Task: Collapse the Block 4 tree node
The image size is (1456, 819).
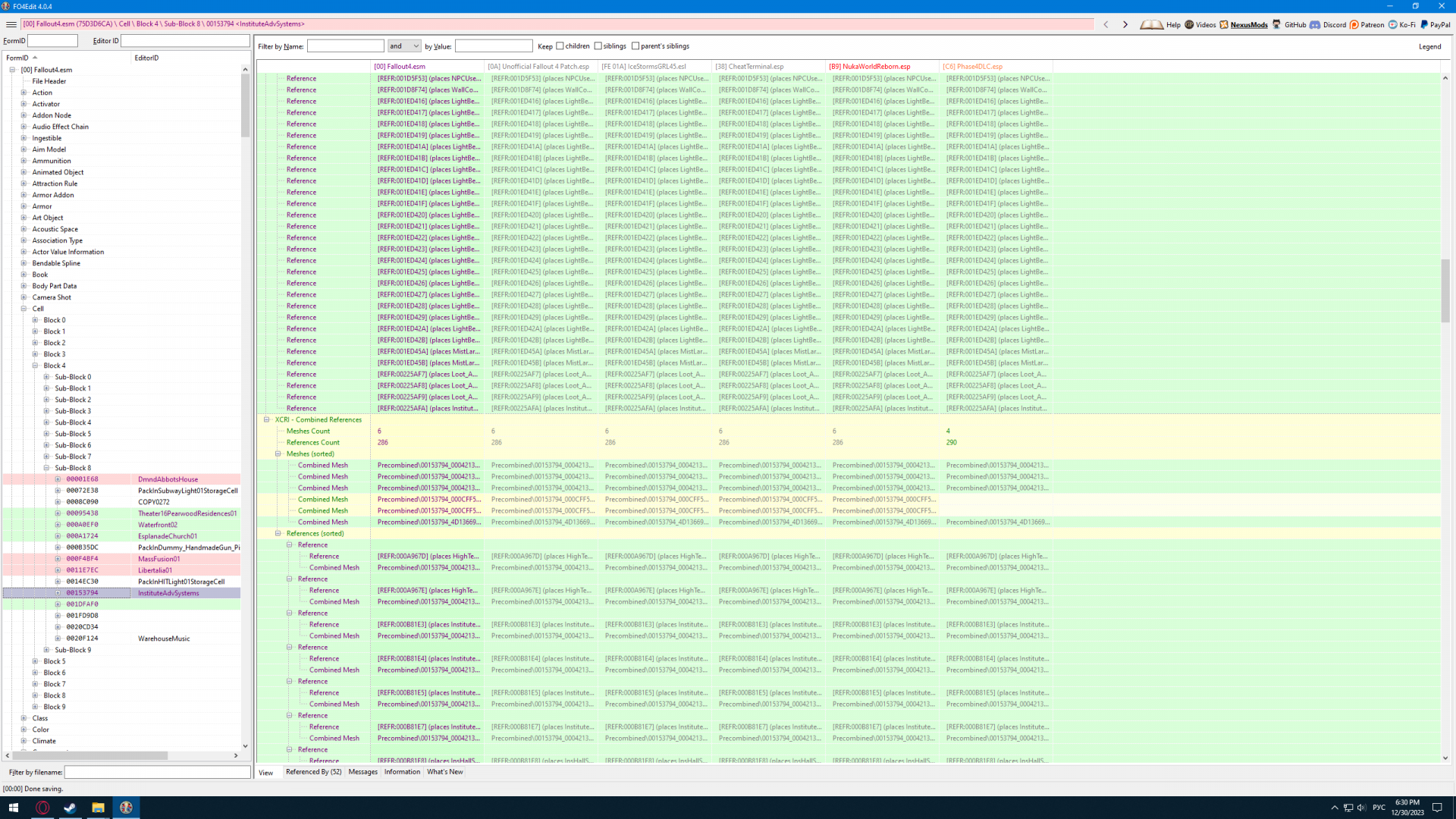Action: tap(35, 366)
